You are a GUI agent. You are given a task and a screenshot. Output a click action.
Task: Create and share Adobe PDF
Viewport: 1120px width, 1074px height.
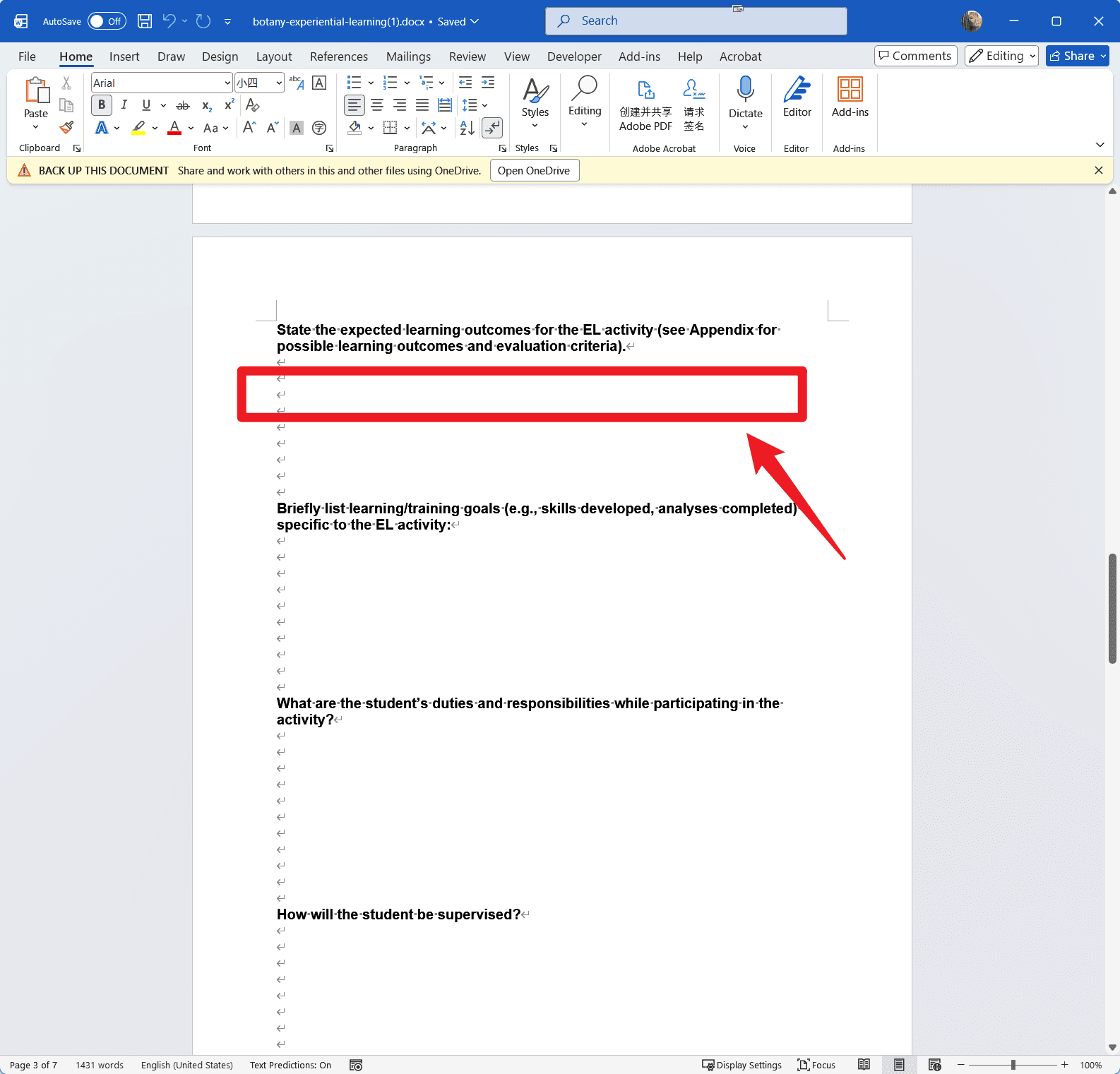[645, 105]
